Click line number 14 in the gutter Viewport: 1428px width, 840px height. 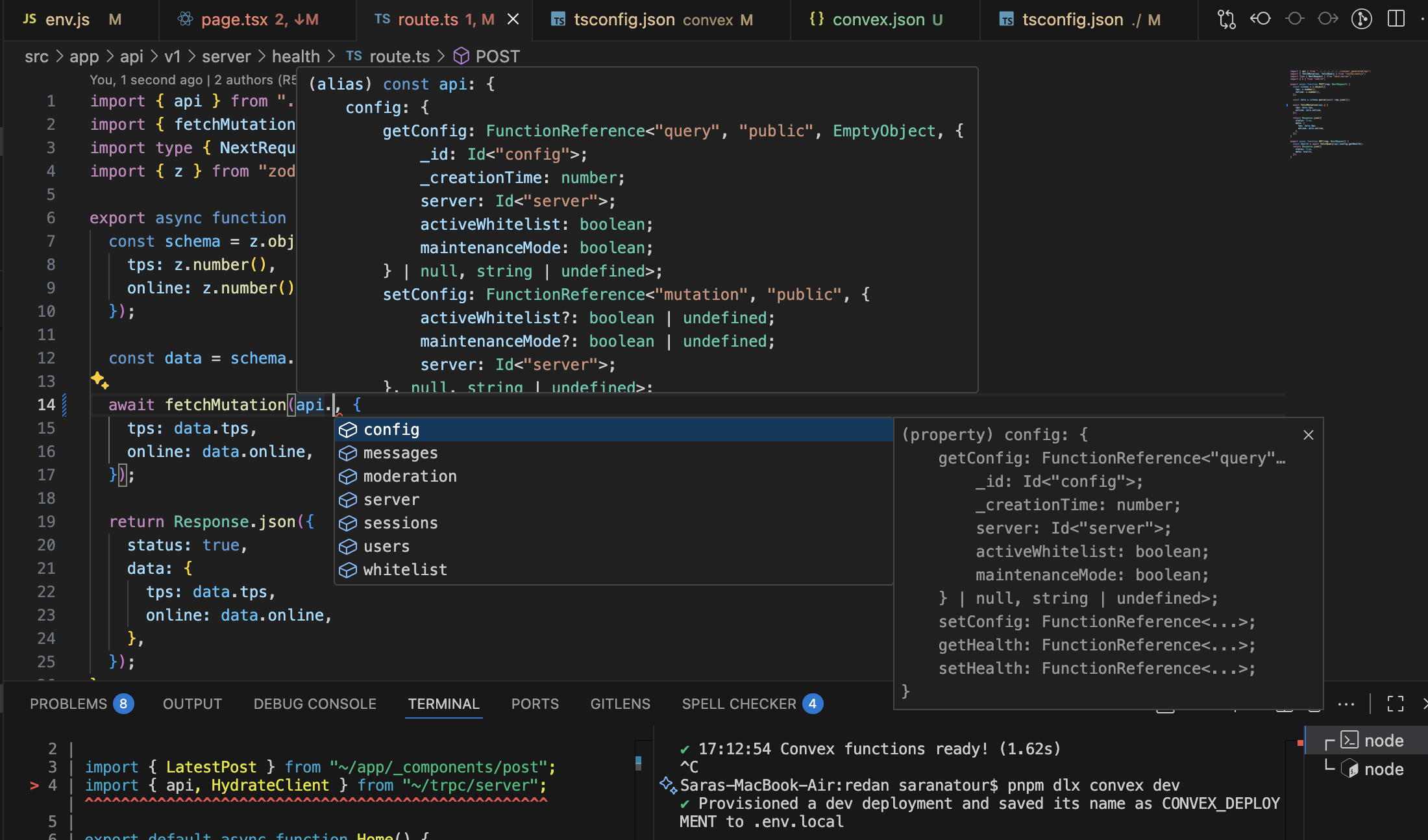click(46, 405)
